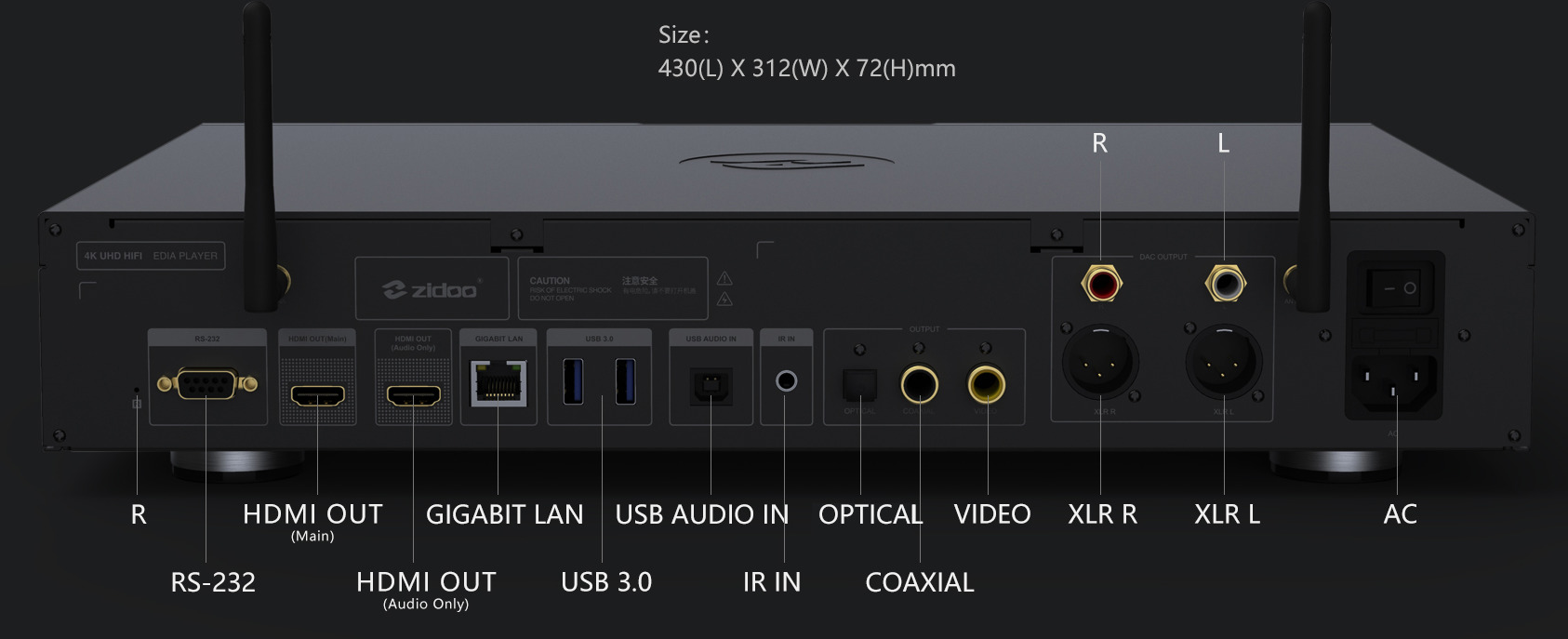The width and height of the screenshot is (1568, 639).
Task: Click the AC power inlet socket
Action: coord(1392,381)
